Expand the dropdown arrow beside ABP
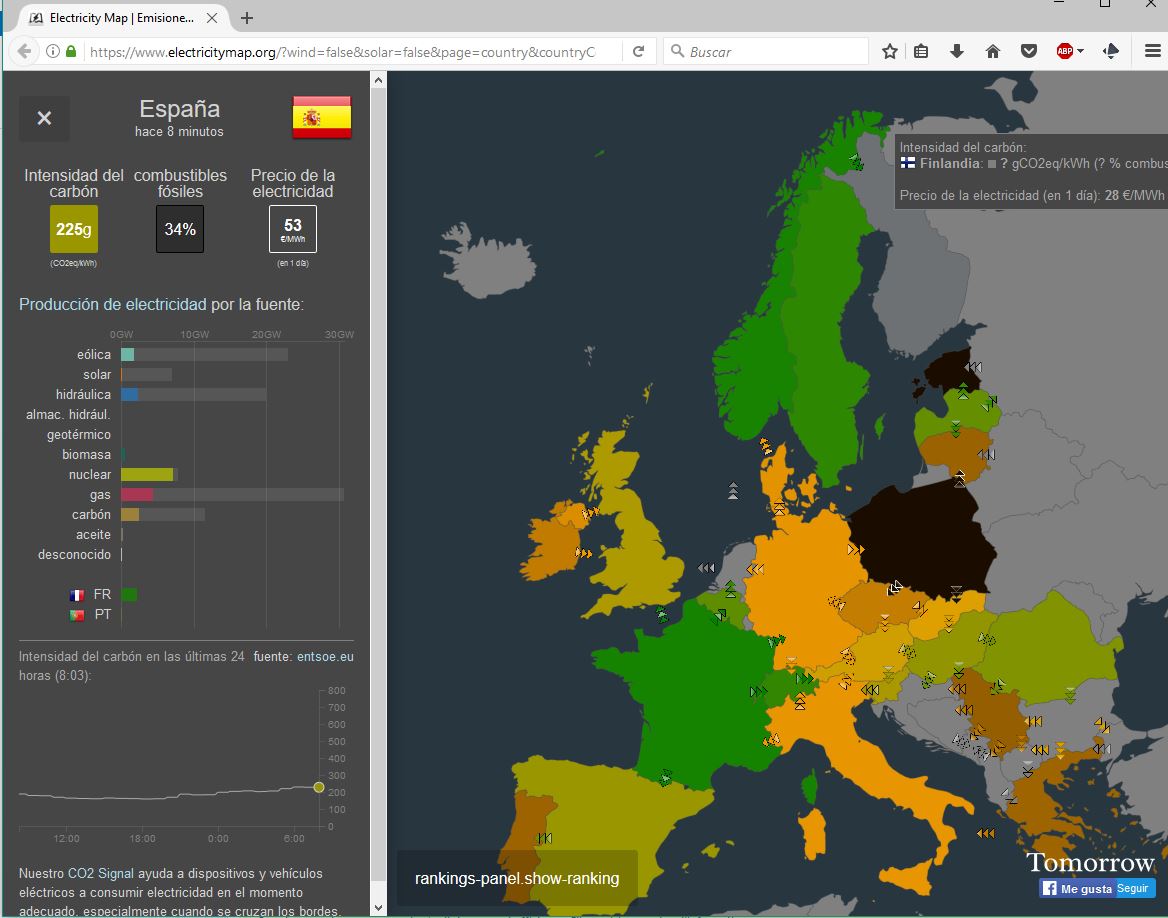This screenshot has height=918, width=1168. 1081,52
